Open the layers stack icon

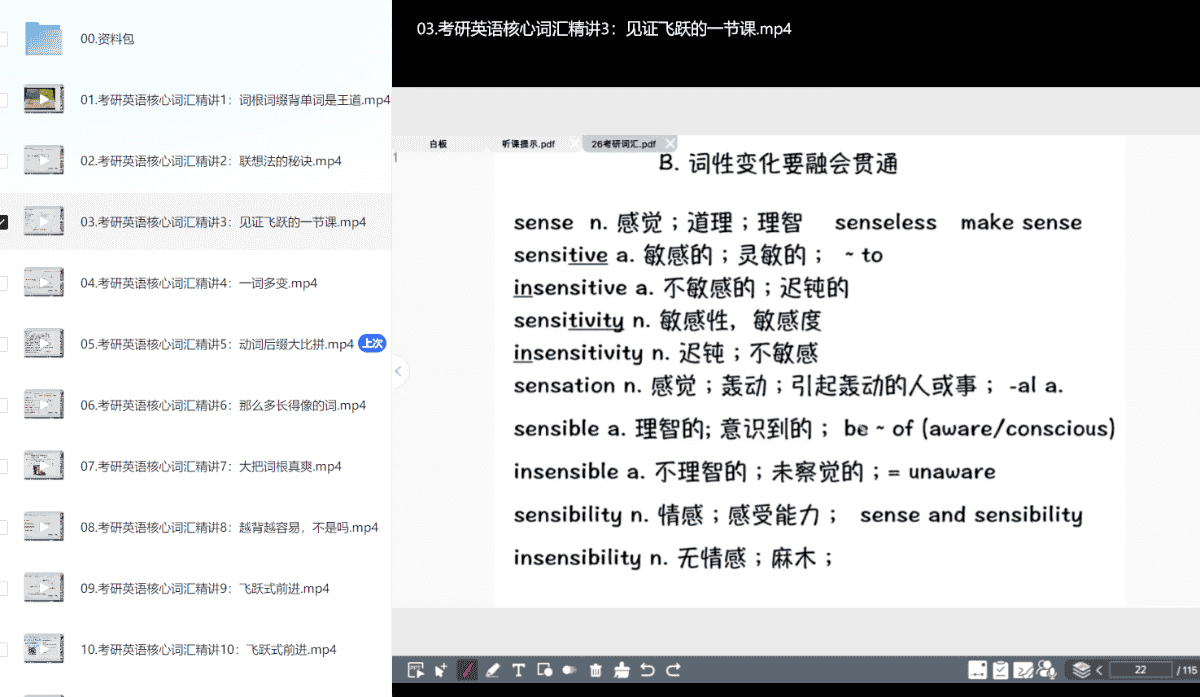(1080, 670)
